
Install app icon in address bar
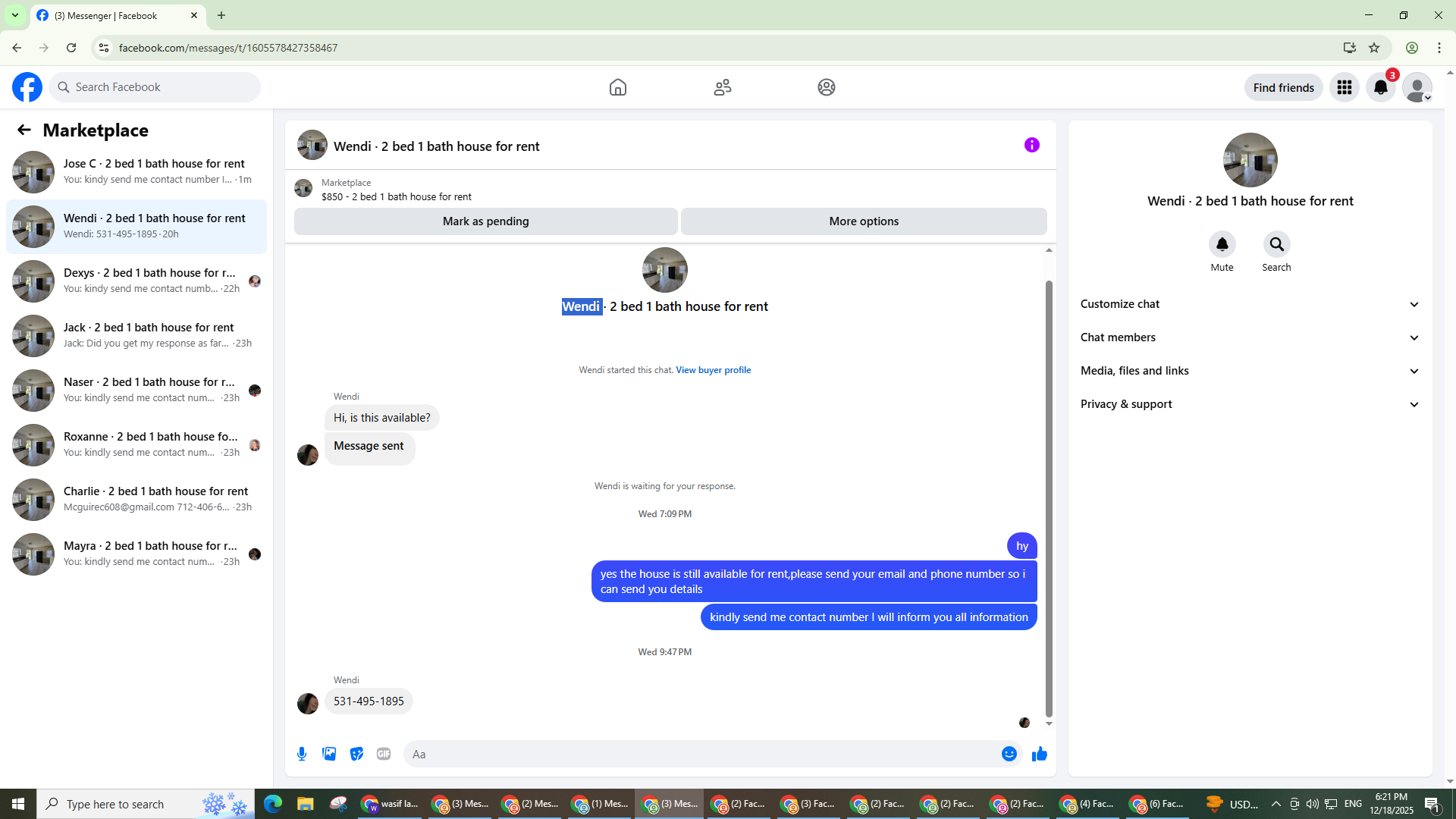pos(1350,48)
